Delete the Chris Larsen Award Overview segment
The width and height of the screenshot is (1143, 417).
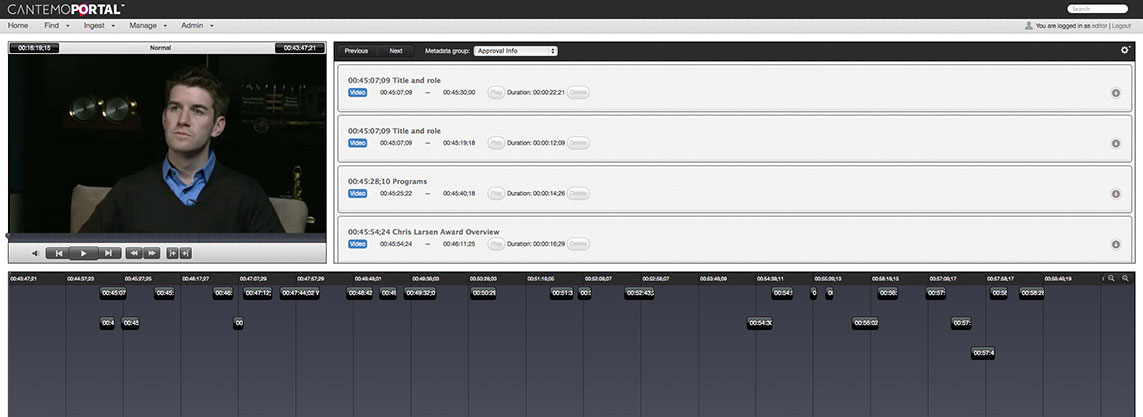coord(578,244)
